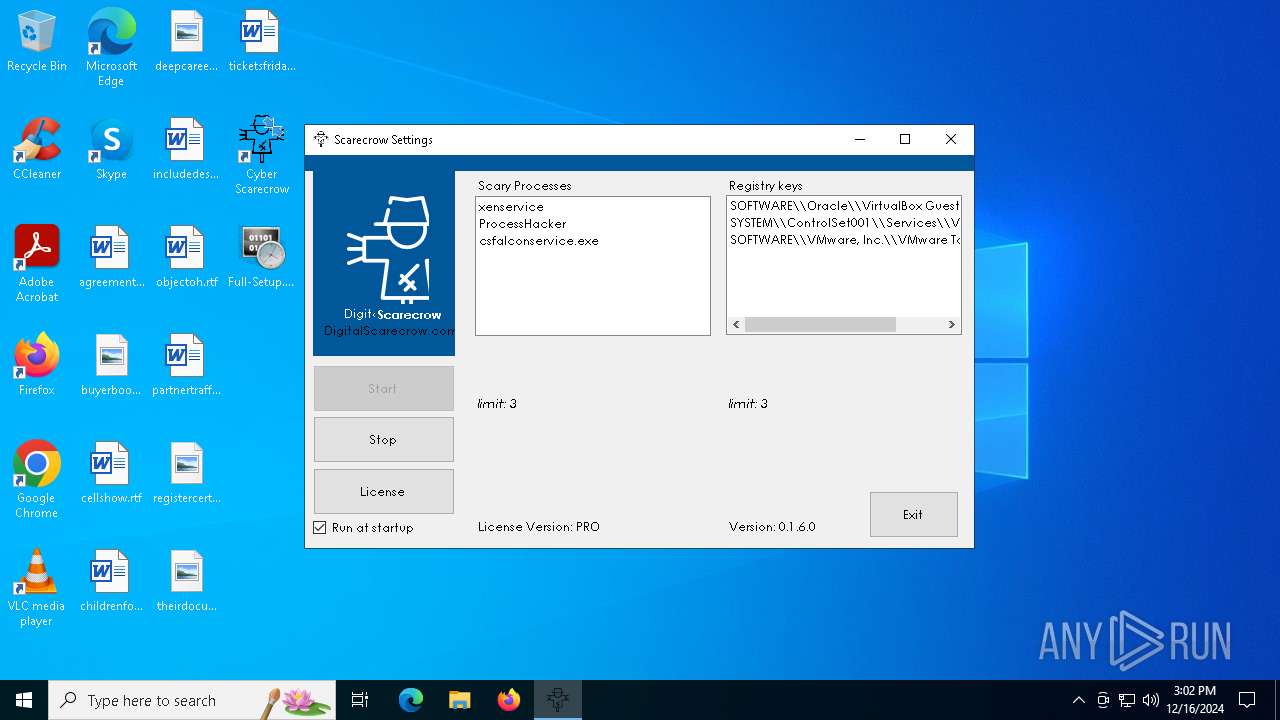The image size is (1280, 720).
Task: Select the buyerboo image file icon
Action: coord(111,366)
